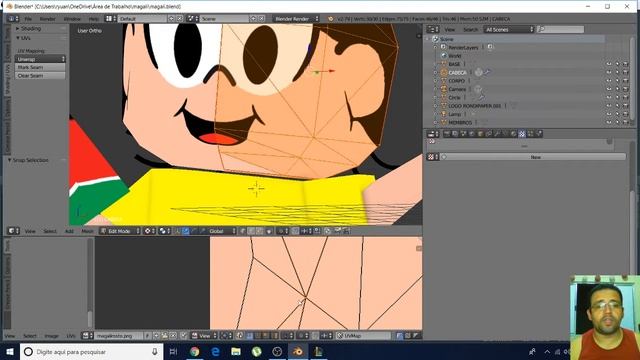The height and width of the screenshot is (360, 640).
Task: Open the Outliner View menu
Action: coord(449,29)
